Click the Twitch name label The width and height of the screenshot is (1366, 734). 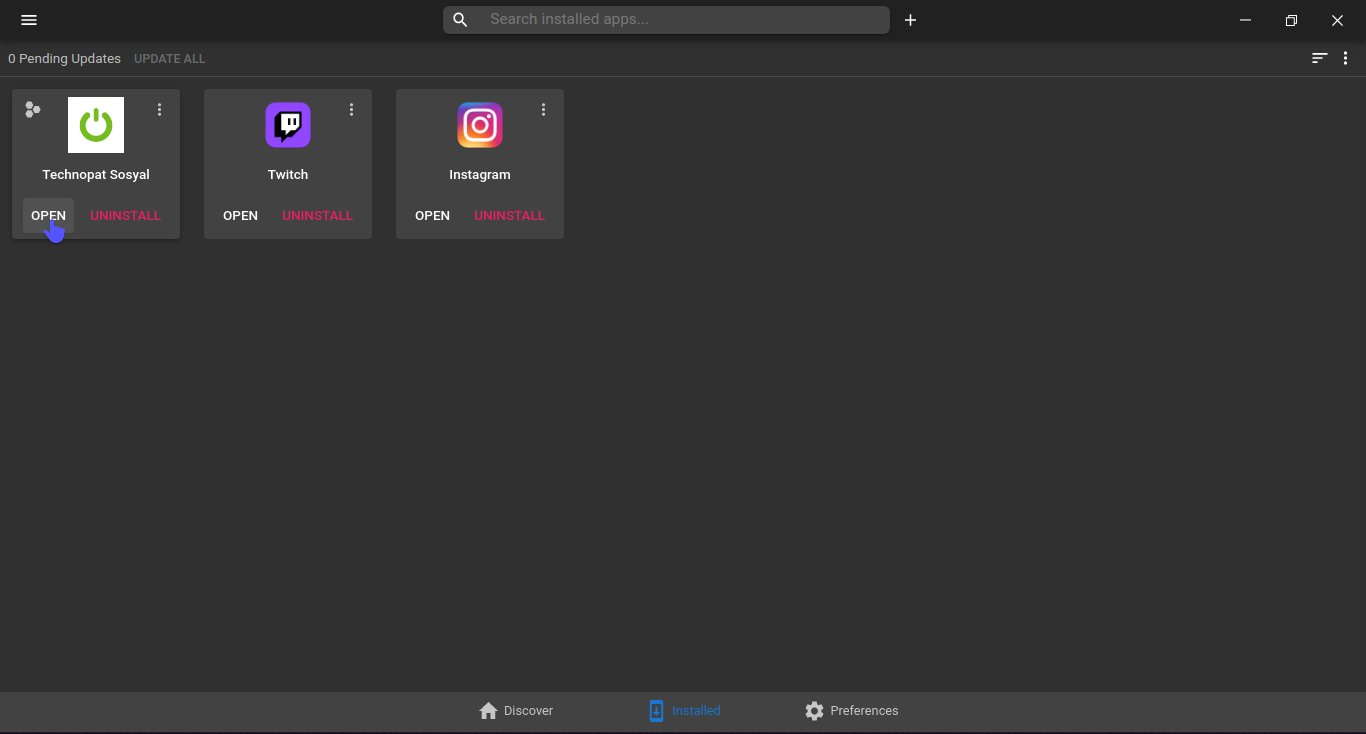288,175
